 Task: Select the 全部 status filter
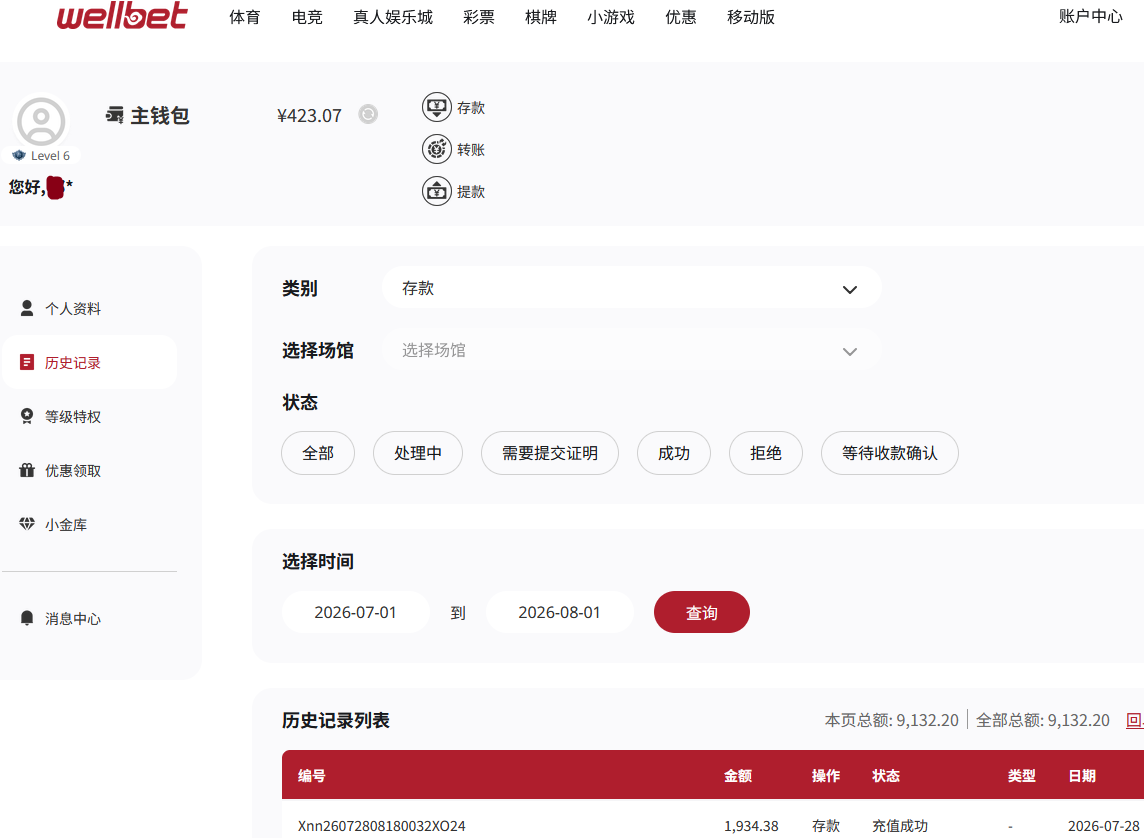coord(318,453)
